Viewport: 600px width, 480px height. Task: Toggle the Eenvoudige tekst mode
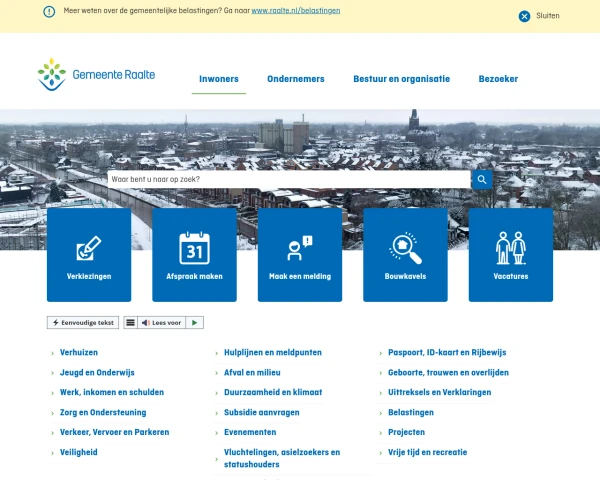[x=83, y=323]
